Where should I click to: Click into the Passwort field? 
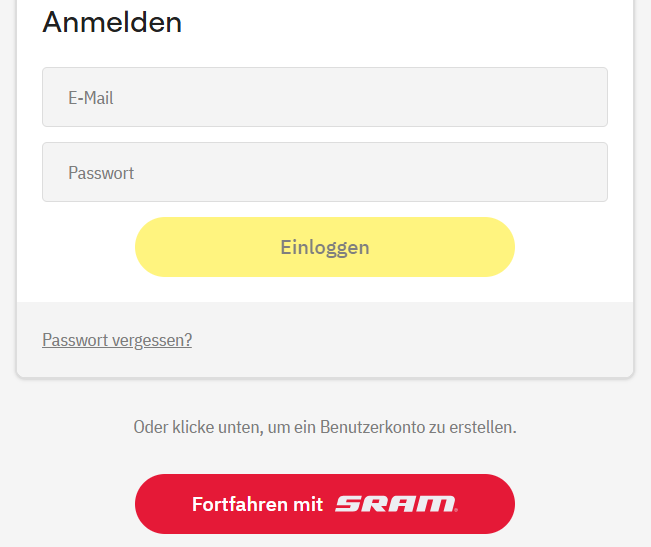324,172
